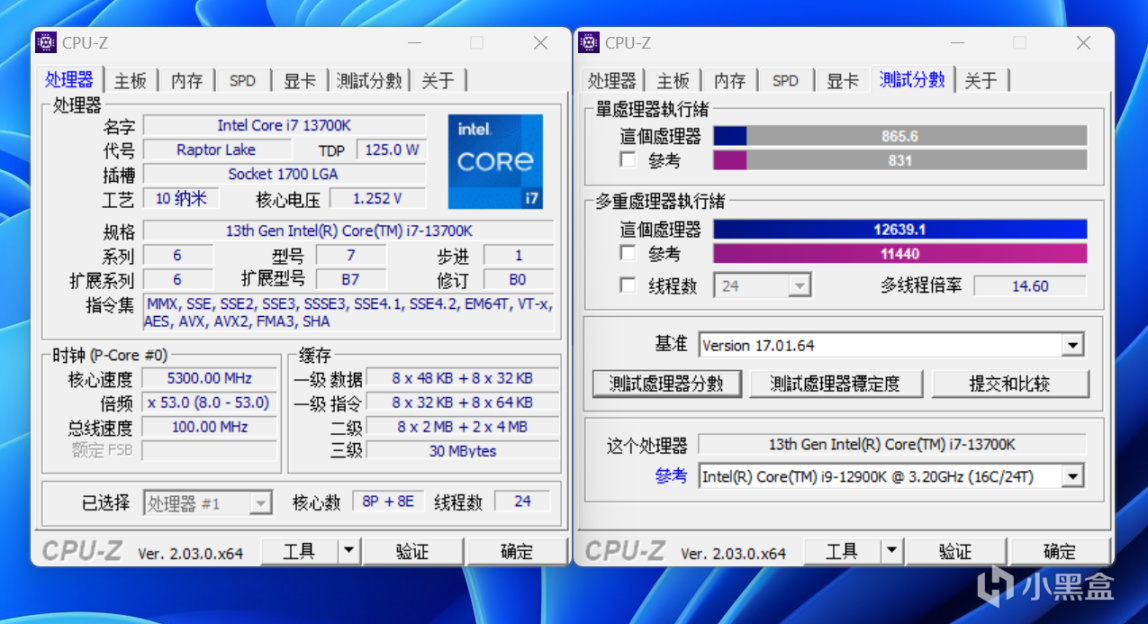Image resolution: width=1148 pixels, height=624 pixels.
Task: Click 确定 button in right window
Action: click(x=1059, y=551)
